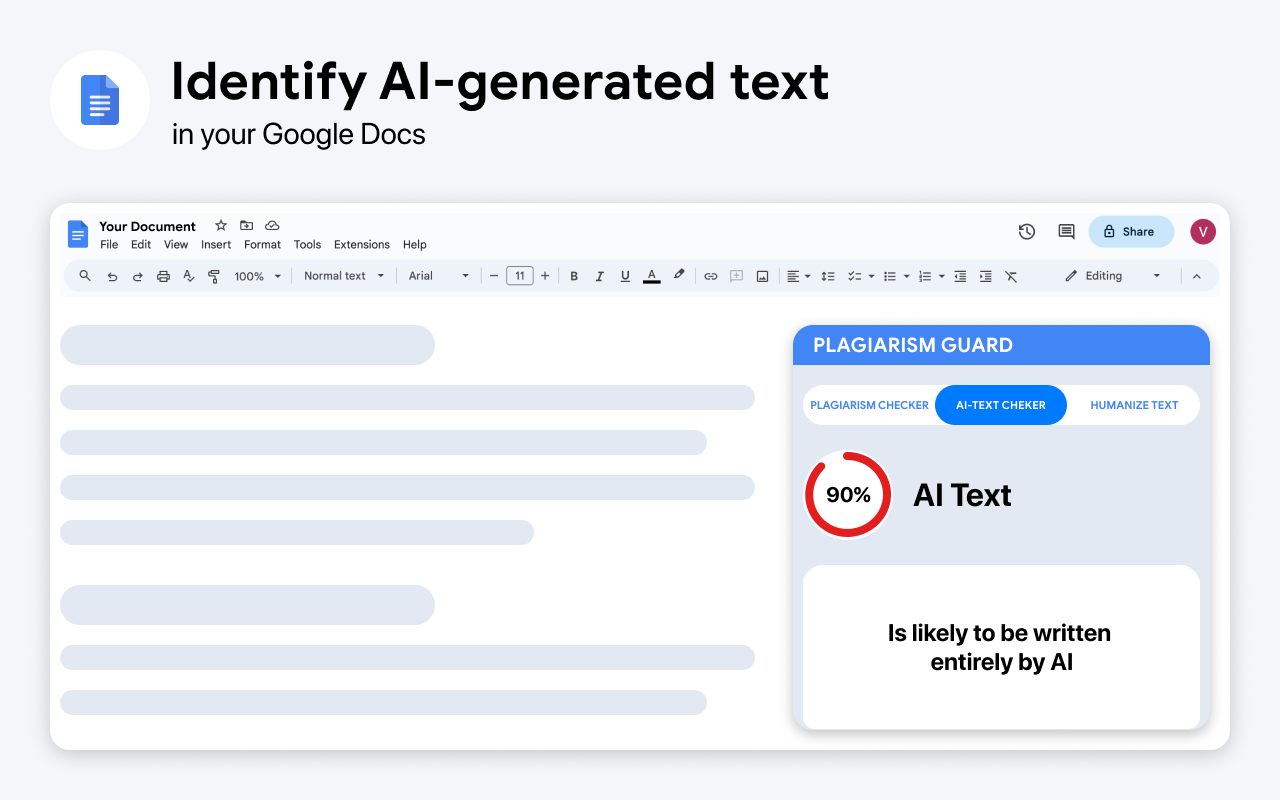Expand the checklist menu arrow
Screen dimensions: 1280x800
[x=871, y=276]
